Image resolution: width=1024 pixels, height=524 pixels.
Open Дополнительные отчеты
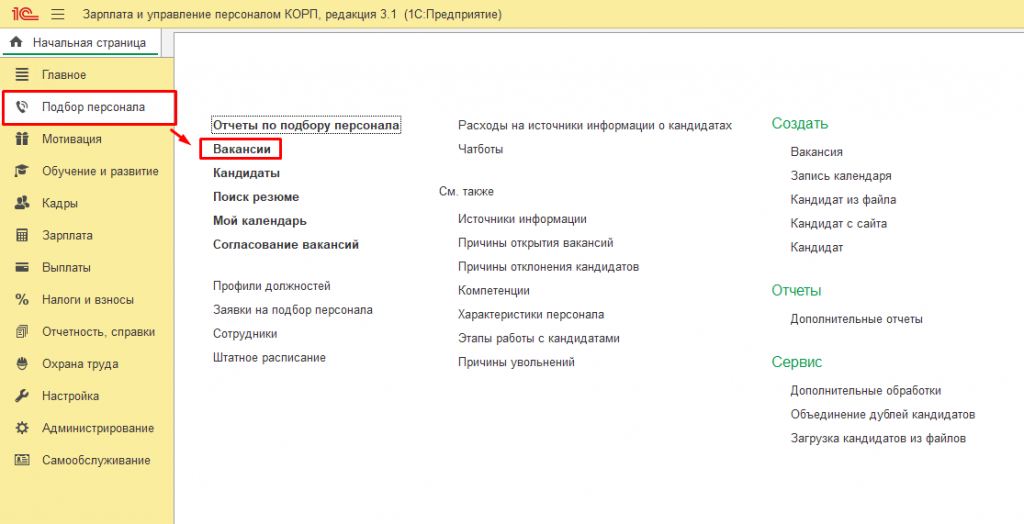pos(856,319)
